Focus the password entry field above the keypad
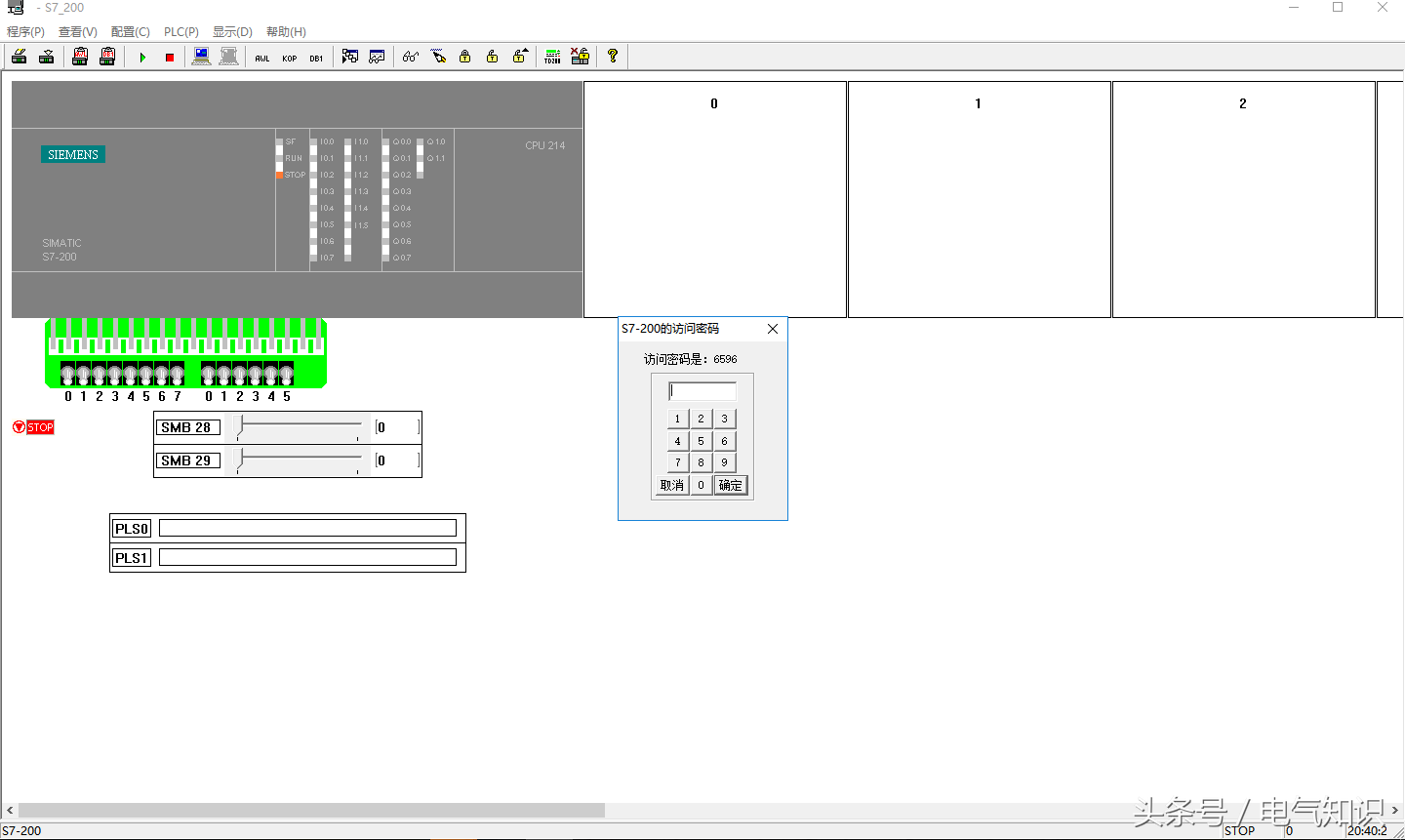 [x=702, y=391]
